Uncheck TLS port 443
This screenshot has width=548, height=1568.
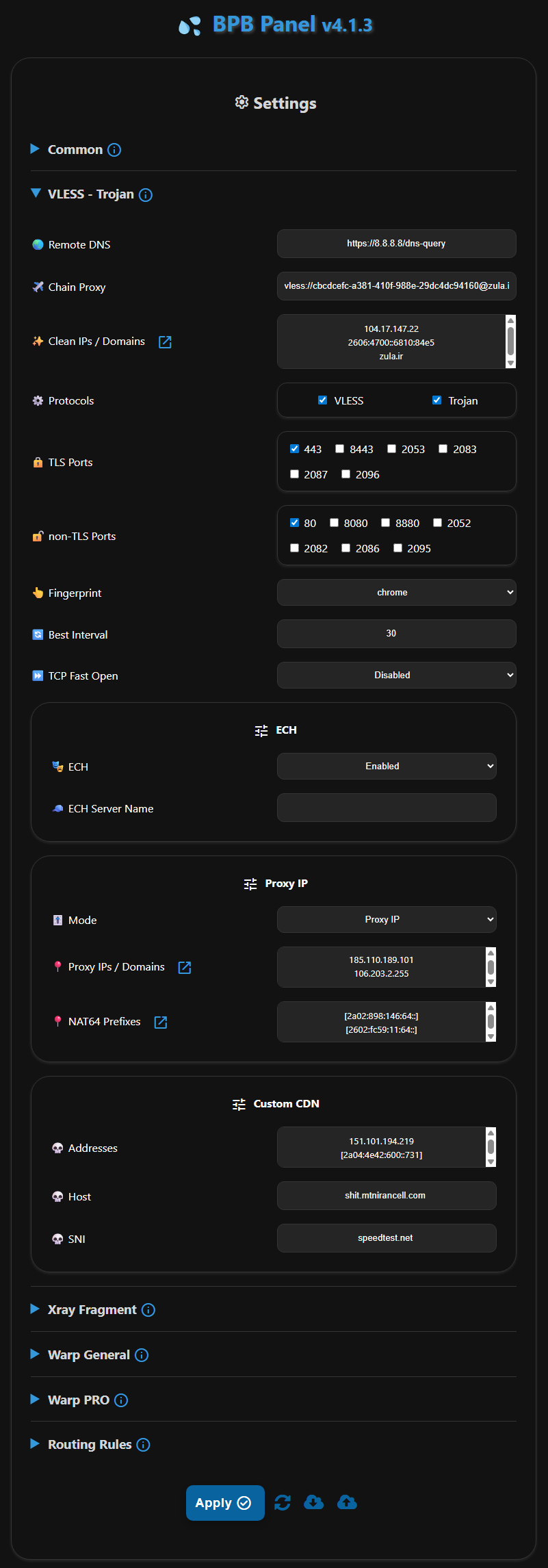[294, 449]
